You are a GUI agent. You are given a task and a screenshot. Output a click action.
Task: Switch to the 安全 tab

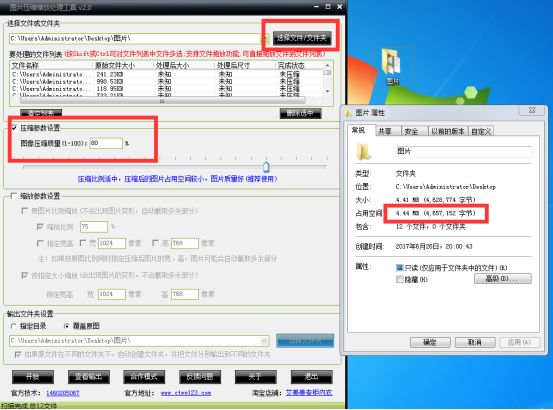click(411, 131)
